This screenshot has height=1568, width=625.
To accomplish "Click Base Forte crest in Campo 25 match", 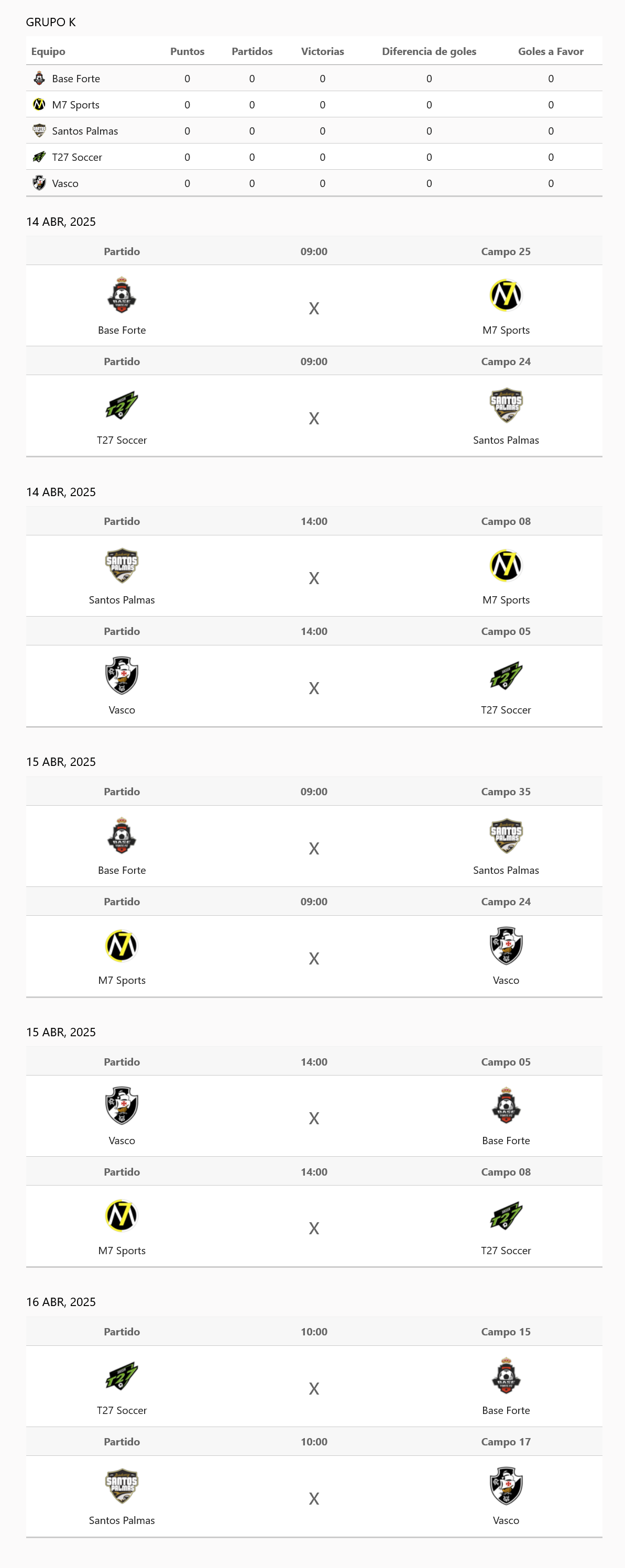I will pyautogui.click(x=122, y=295).
